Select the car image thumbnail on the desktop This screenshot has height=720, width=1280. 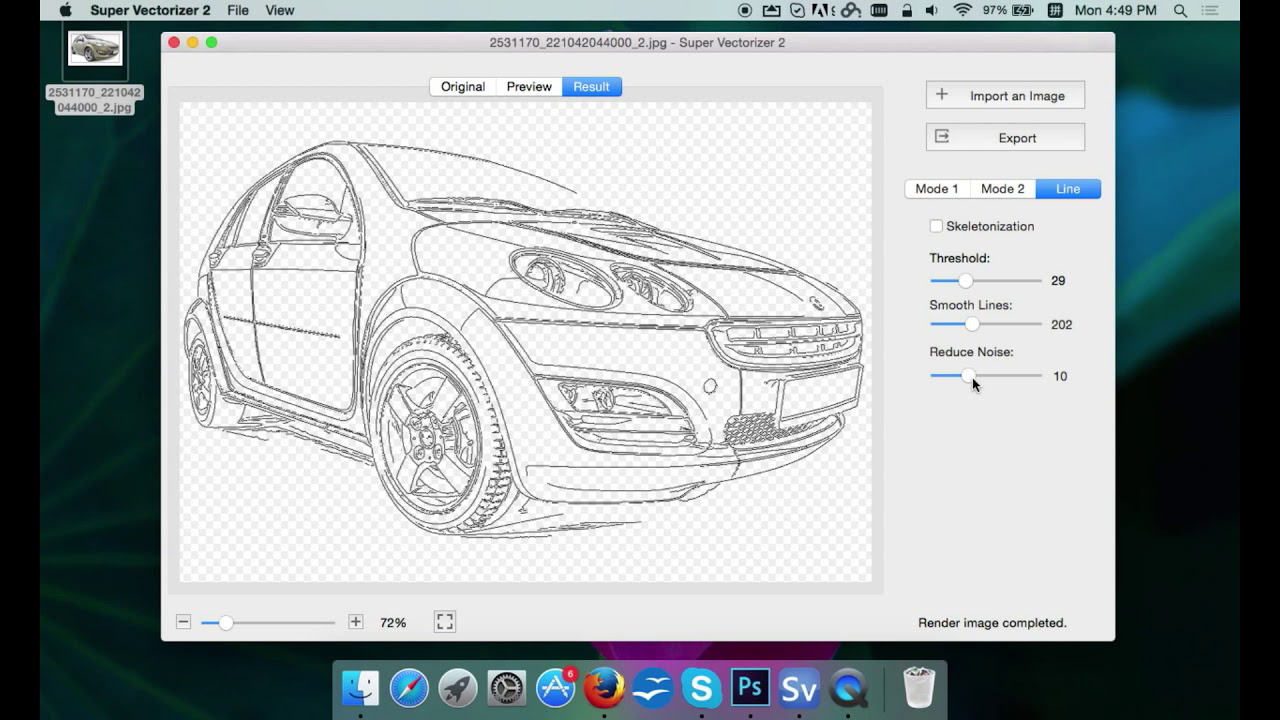click(x=94, y=46)
